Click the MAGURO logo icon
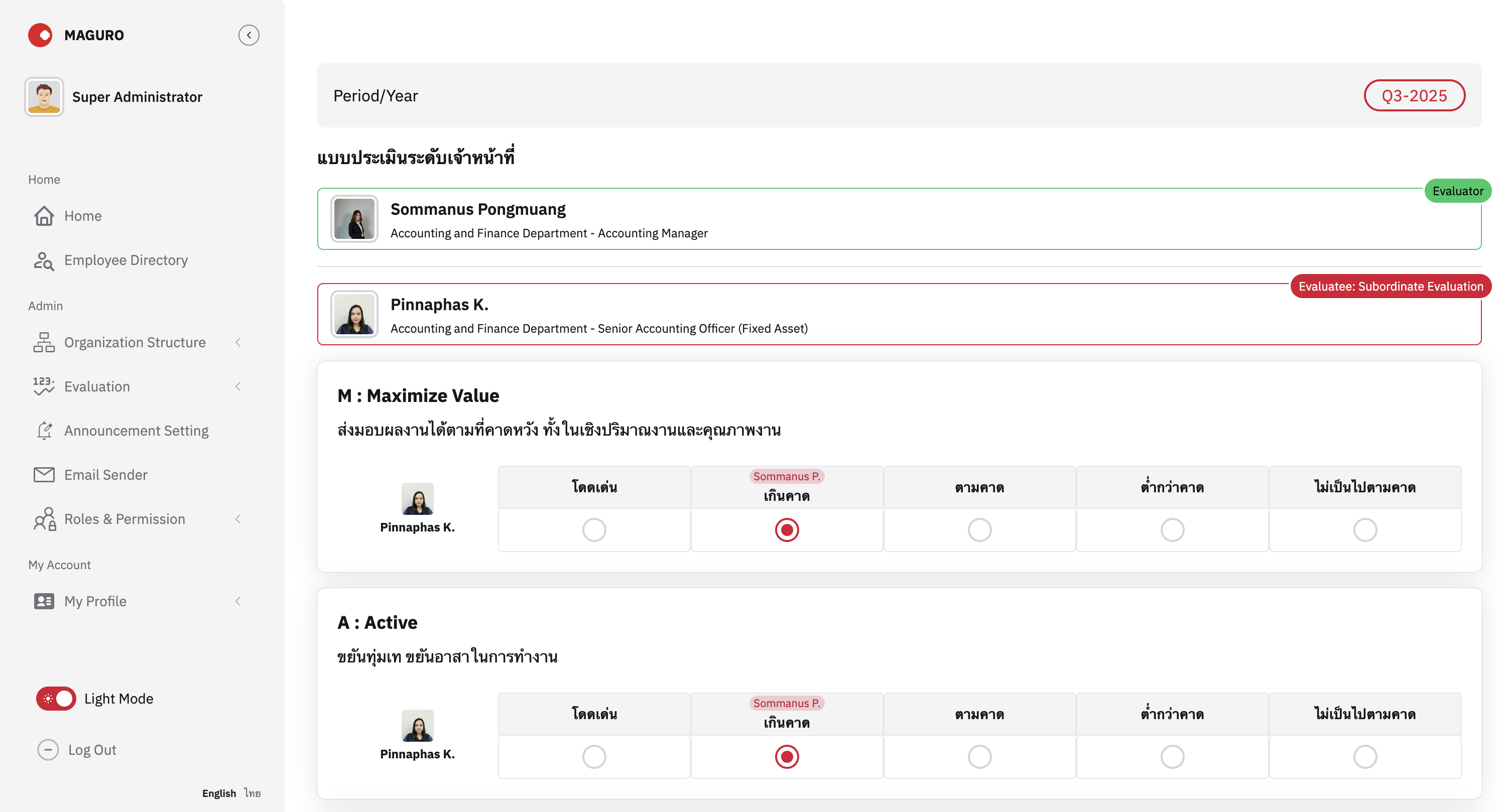Screen dimensions: 1504x812 (40, 35)
